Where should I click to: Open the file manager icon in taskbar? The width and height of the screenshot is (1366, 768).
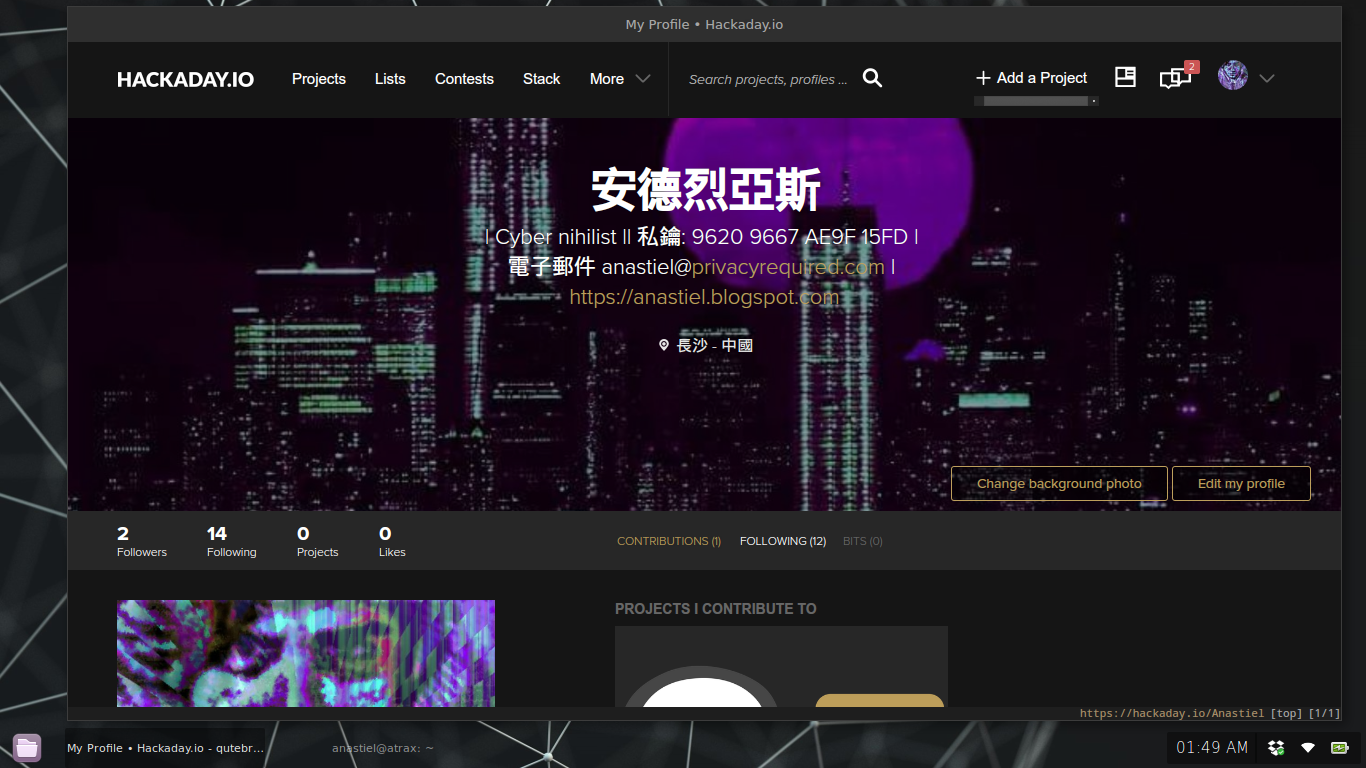[x=27, y=747]
